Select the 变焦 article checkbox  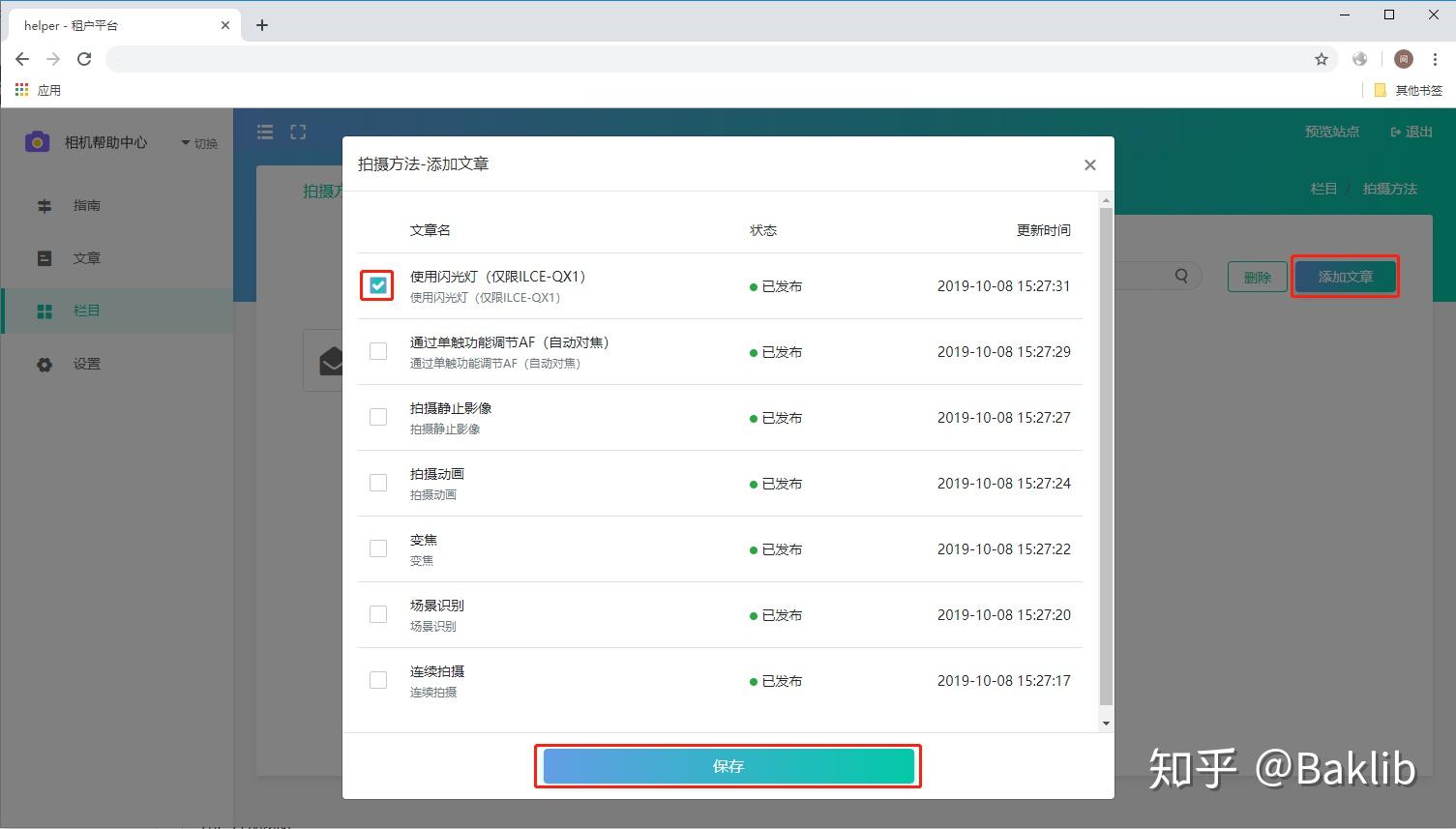(x=378, y=548)
